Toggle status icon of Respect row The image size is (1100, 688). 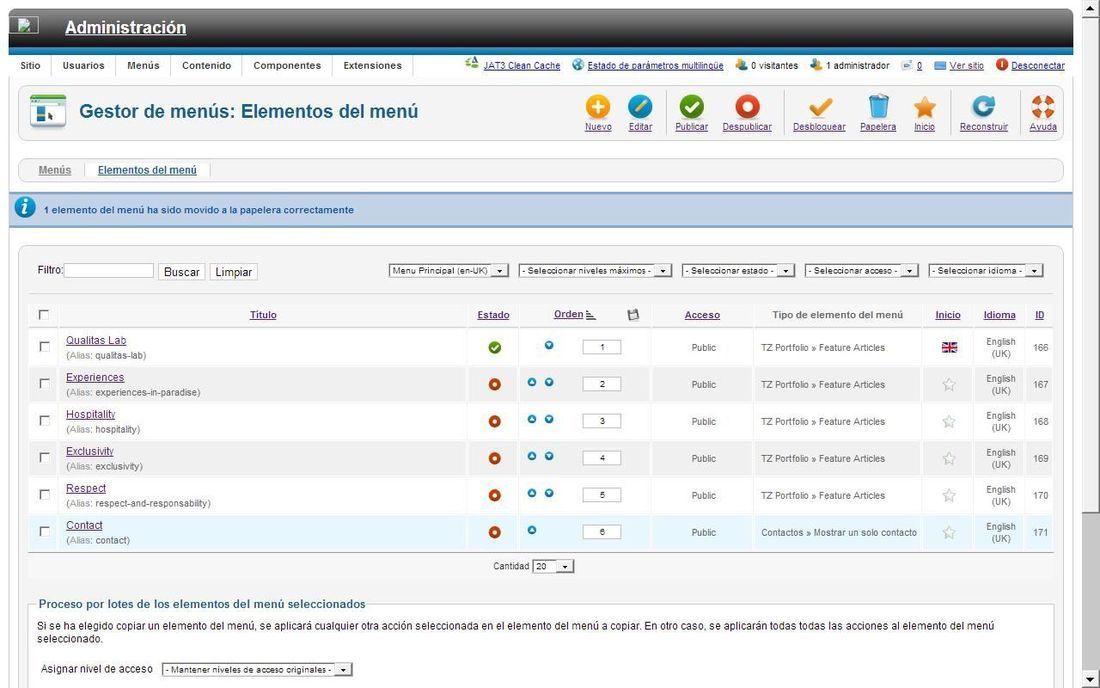[x=495, y=495]
